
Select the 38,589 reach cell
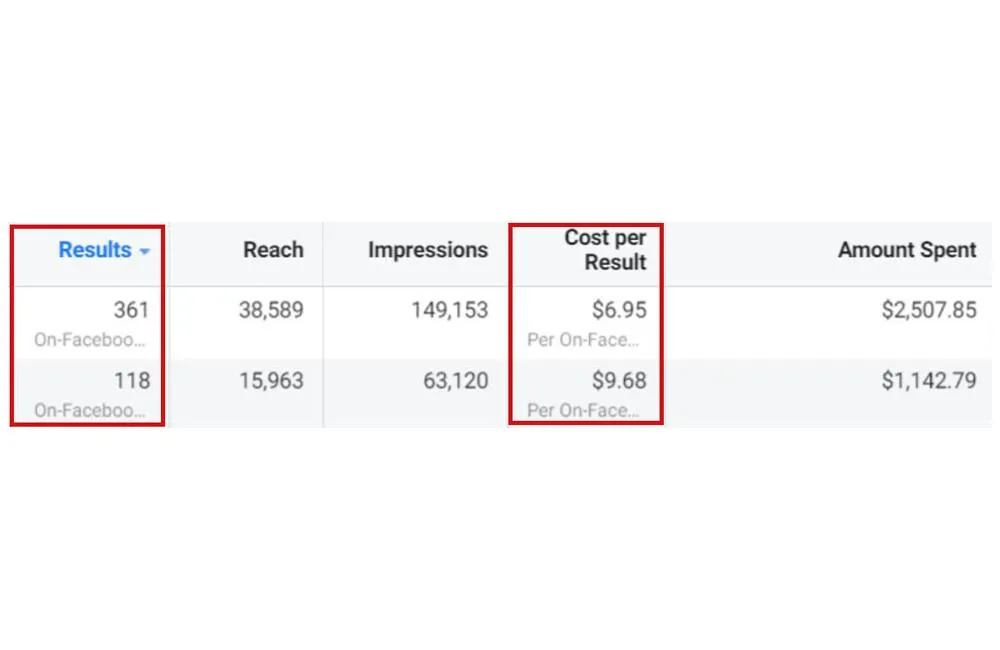tap(271, 310)
